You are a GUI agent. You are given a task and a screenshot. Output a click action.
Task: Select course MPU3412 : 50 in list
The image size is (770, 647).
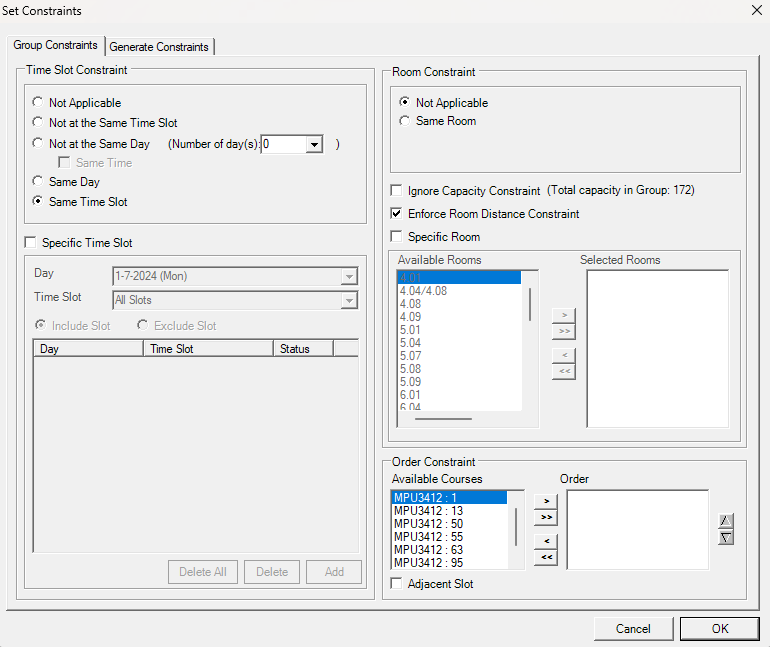pos(428,524)
